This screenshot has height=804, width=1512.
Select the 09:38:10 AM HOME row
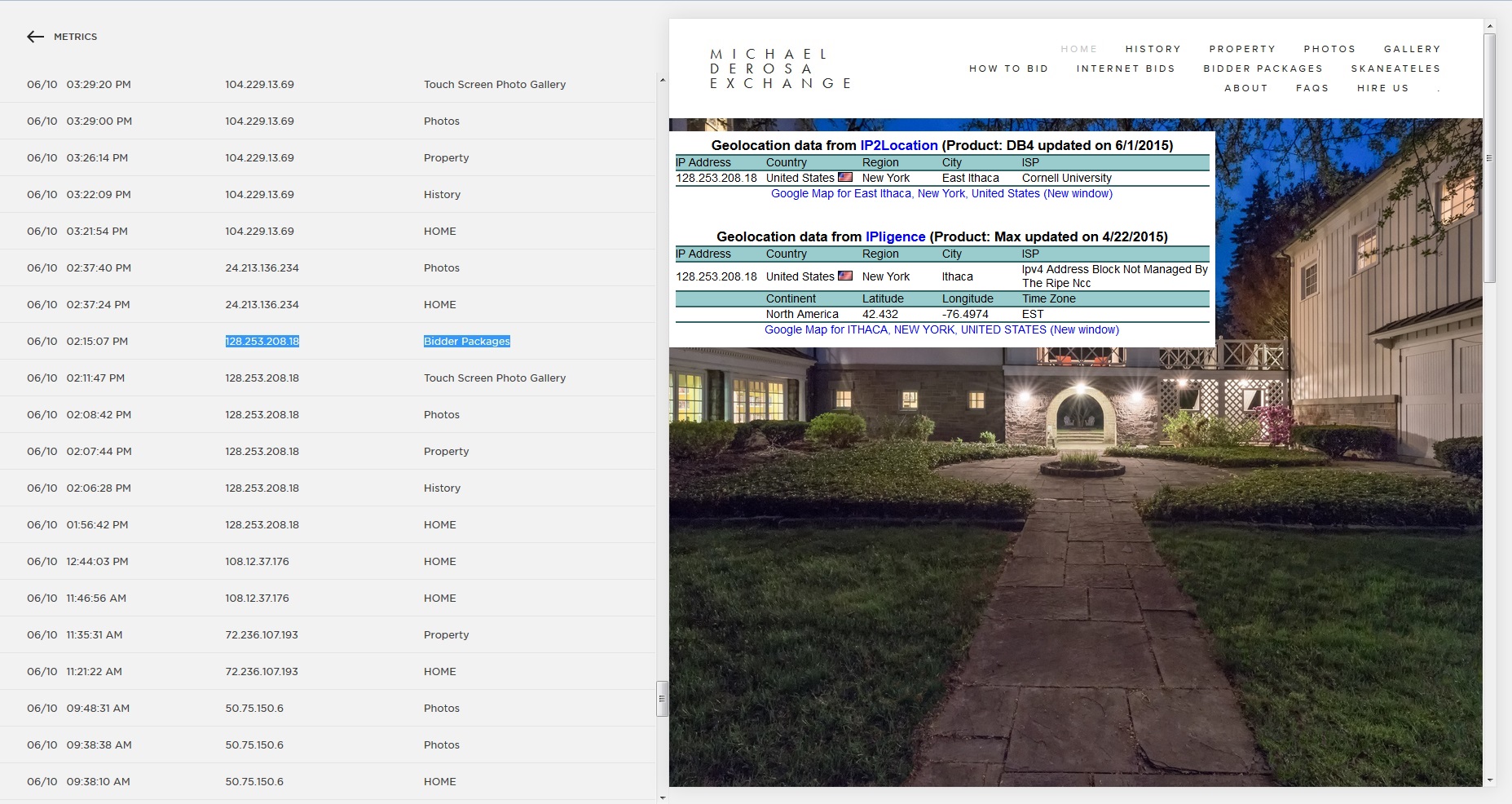[x=328, y=781]
